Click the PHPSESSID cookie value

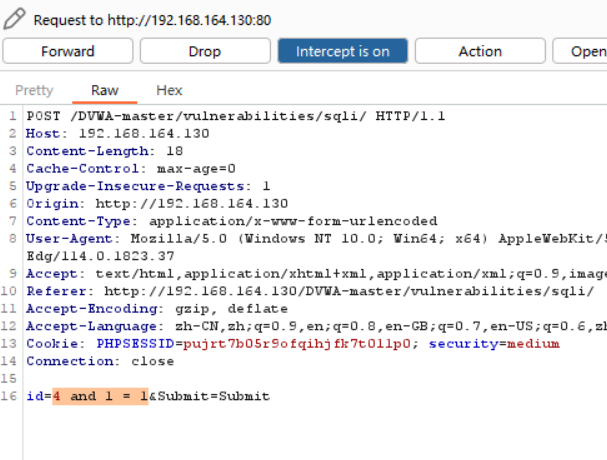pos(297,344)
